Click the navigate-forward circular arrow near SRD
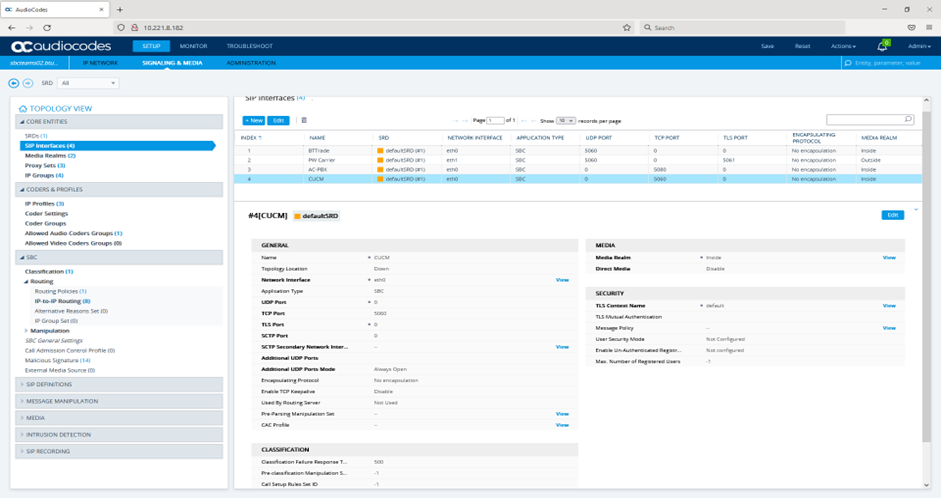Screen dimensions: 941x498 (x=28, y=83)
